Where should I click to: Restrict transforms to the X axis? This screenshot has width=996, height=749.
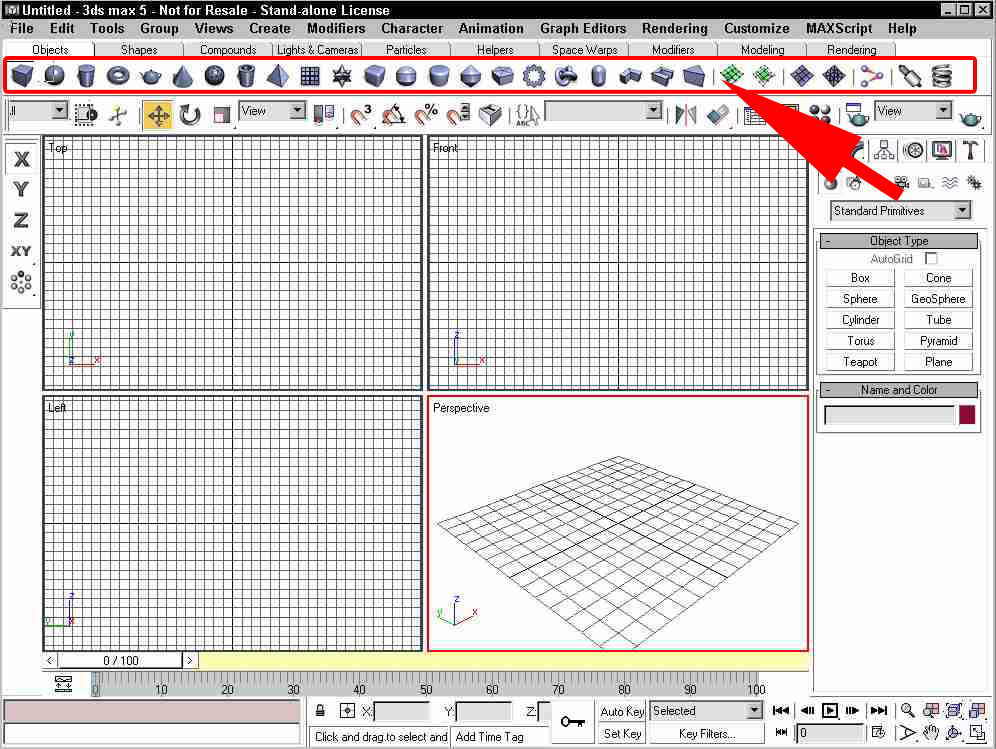(x=21, y=159)
